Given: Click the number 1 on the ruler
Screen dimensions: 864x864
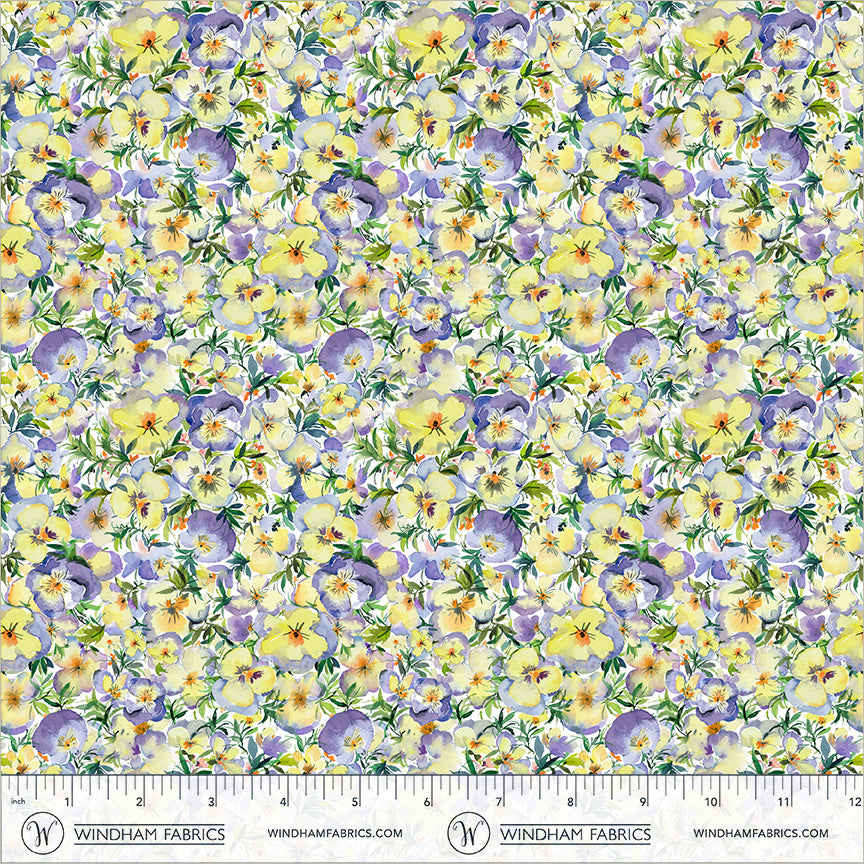Looking at the screenshot, I should click(68, 802).
